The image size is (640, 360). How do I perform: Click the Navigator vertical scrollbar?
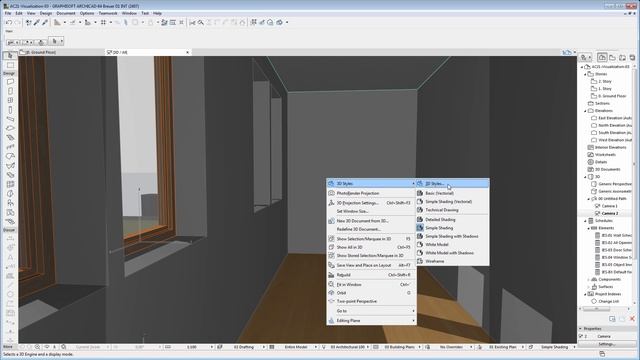(x=634, y=163)
